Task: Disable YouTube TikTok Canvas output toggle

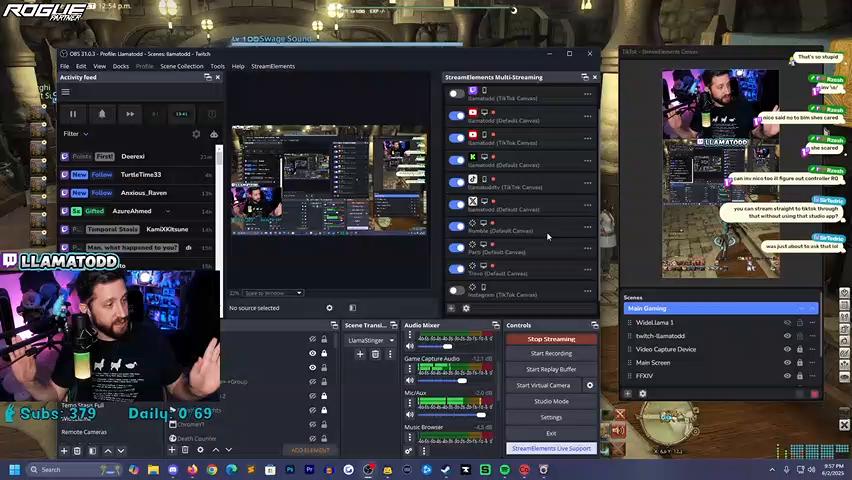Action: pyautogui.click(x=456, y=138)
